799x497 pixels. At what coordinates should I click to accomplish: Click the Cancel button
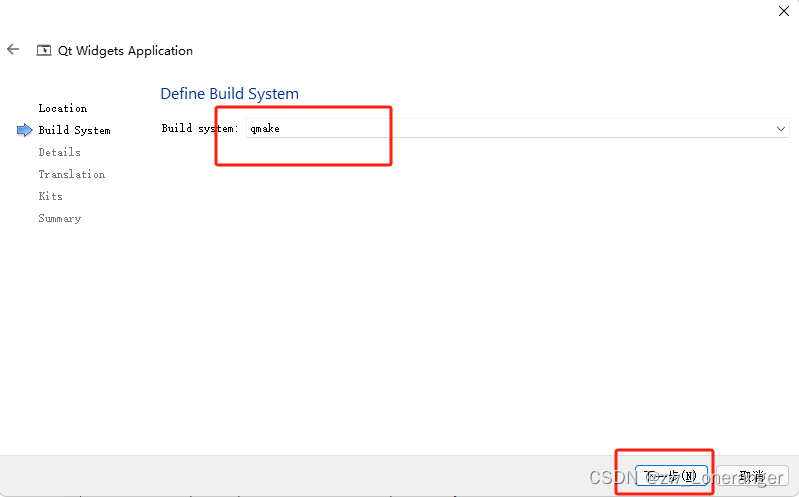click(x=752, y=476)
